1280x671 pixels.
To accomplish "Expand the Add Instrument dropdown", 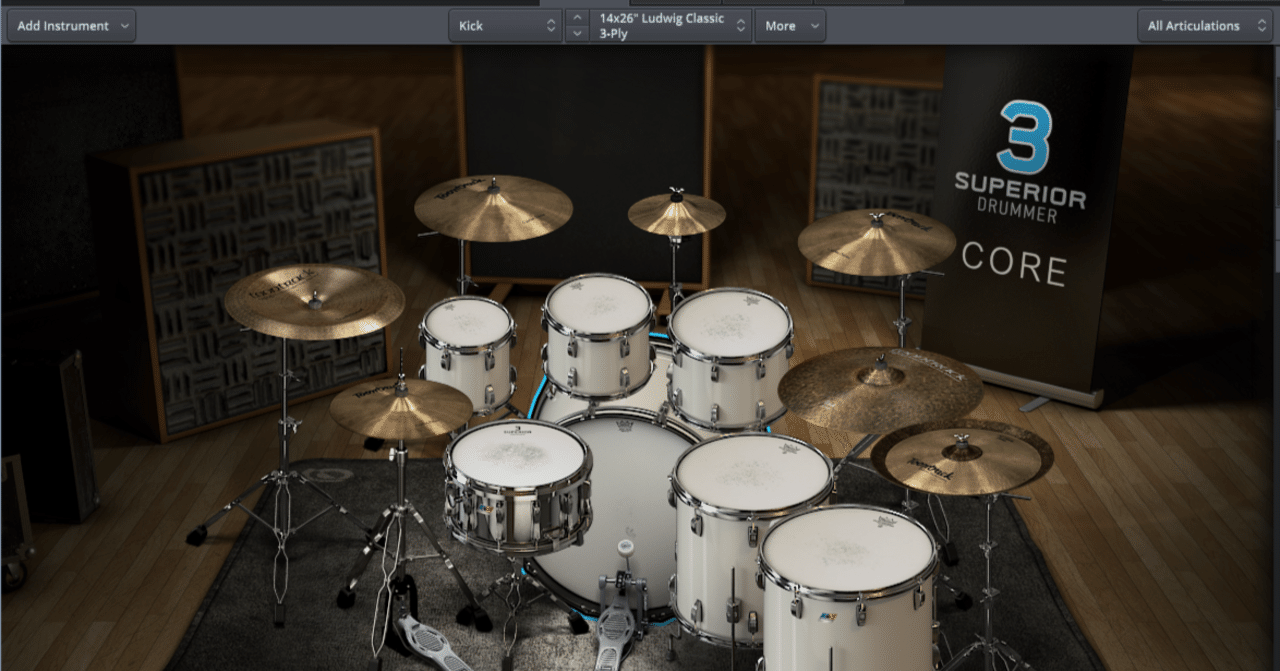I will pos(123,26).
